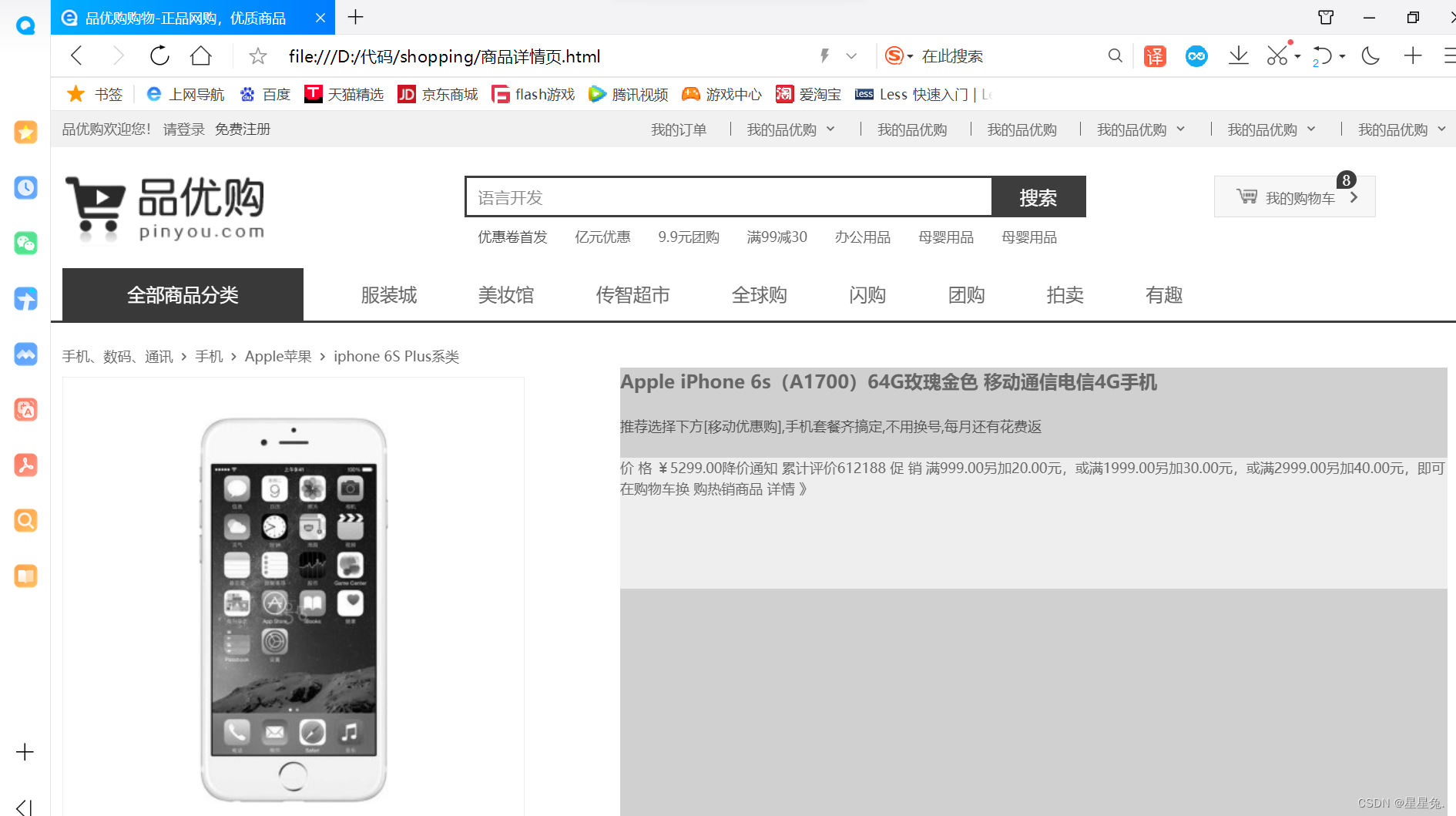Open the flash游戏 bookmark
This screenshot has width=1456, height=816.
(533, 94)
